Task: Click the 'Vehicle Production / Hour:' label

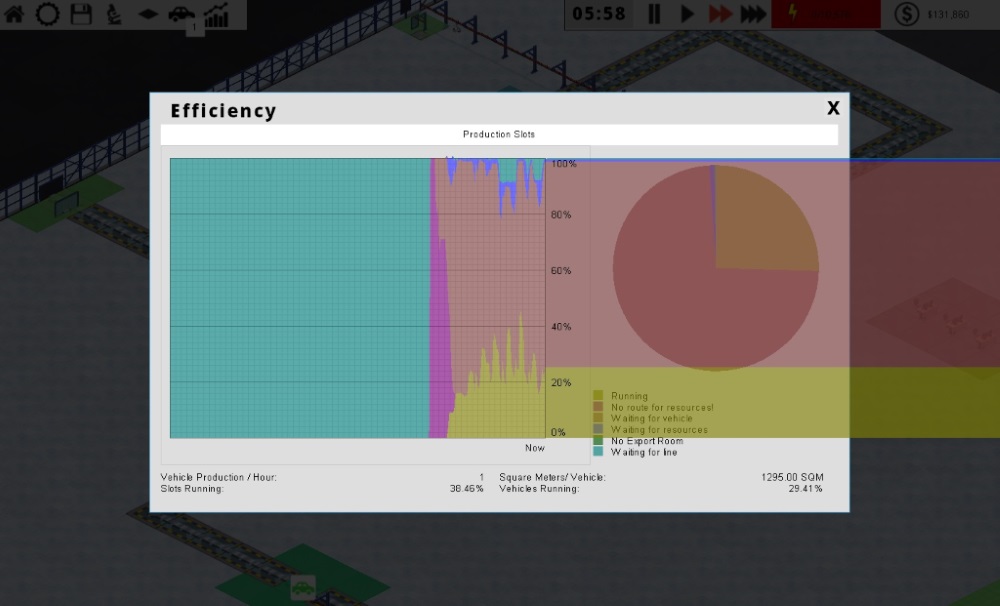Action: tap(219, 477)
